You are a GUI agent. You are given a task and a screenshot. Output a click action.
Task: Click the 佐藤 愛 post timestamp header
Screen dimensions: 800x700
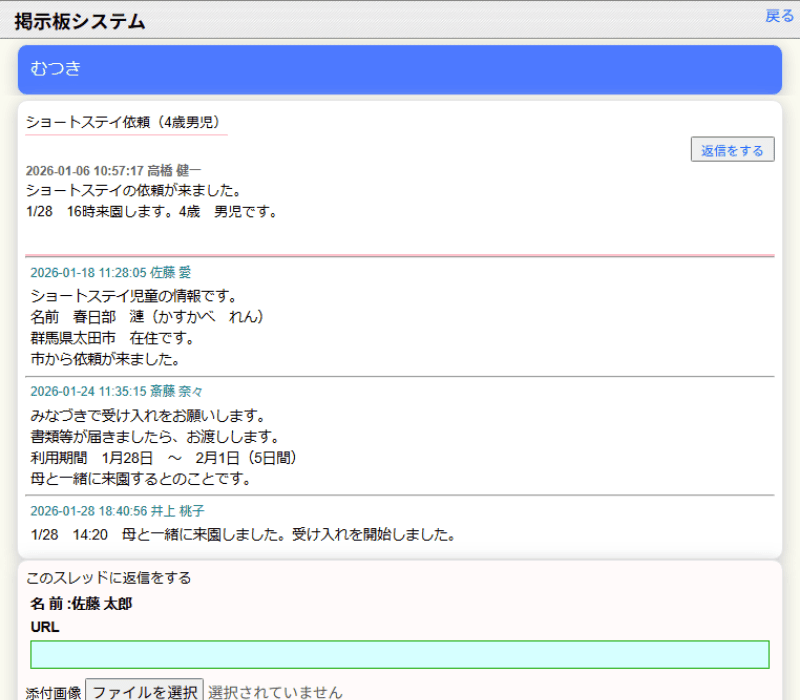[x=110, y=272]
